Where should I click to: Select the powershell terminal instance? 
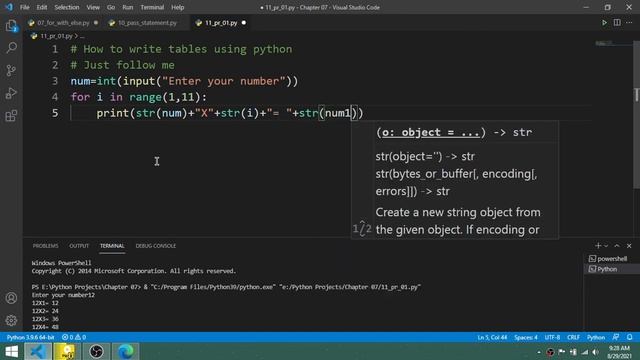[608, 259]
